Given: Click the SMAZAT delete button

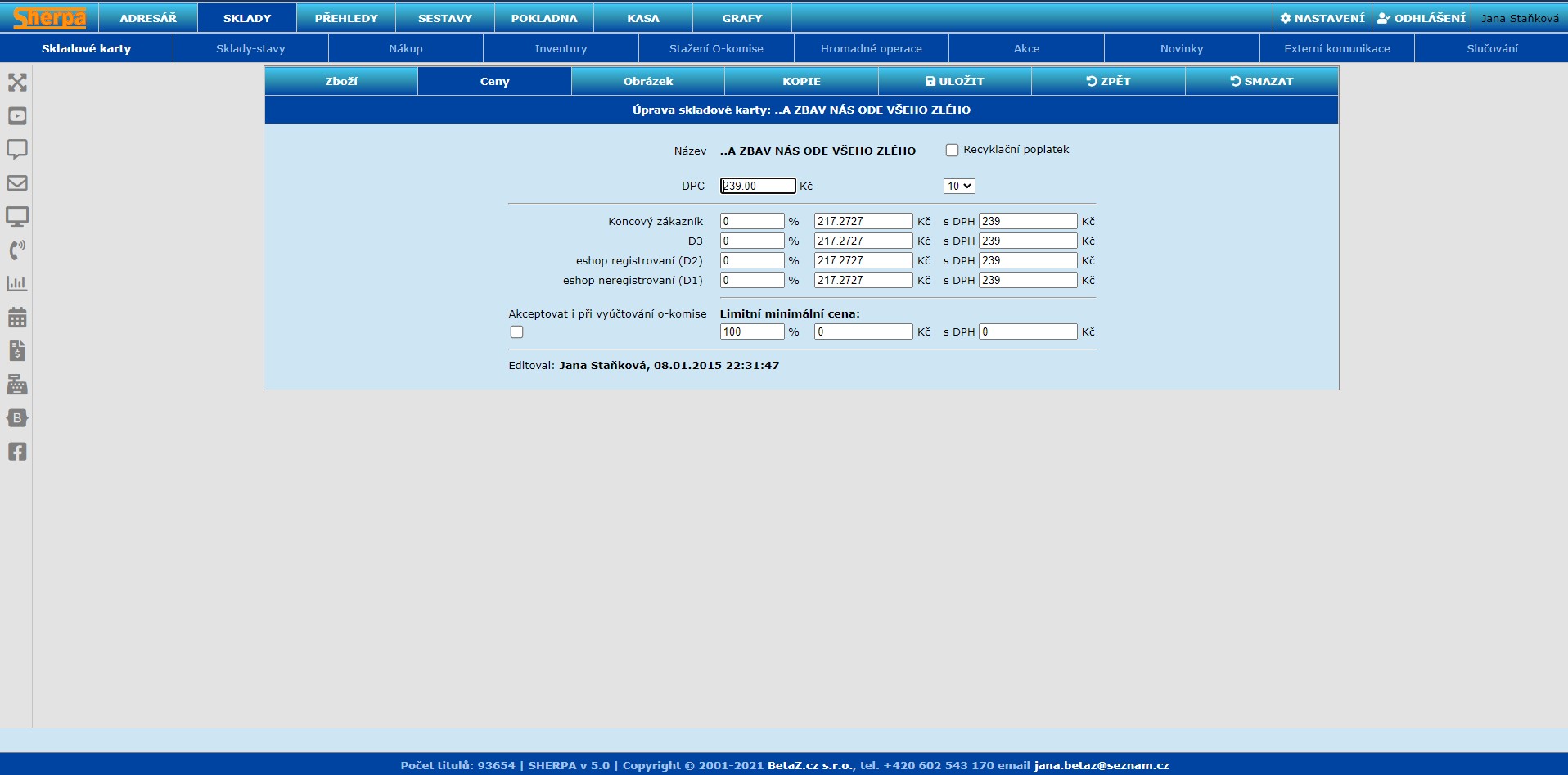Looking at the screenshot, I should point(1261,82).
